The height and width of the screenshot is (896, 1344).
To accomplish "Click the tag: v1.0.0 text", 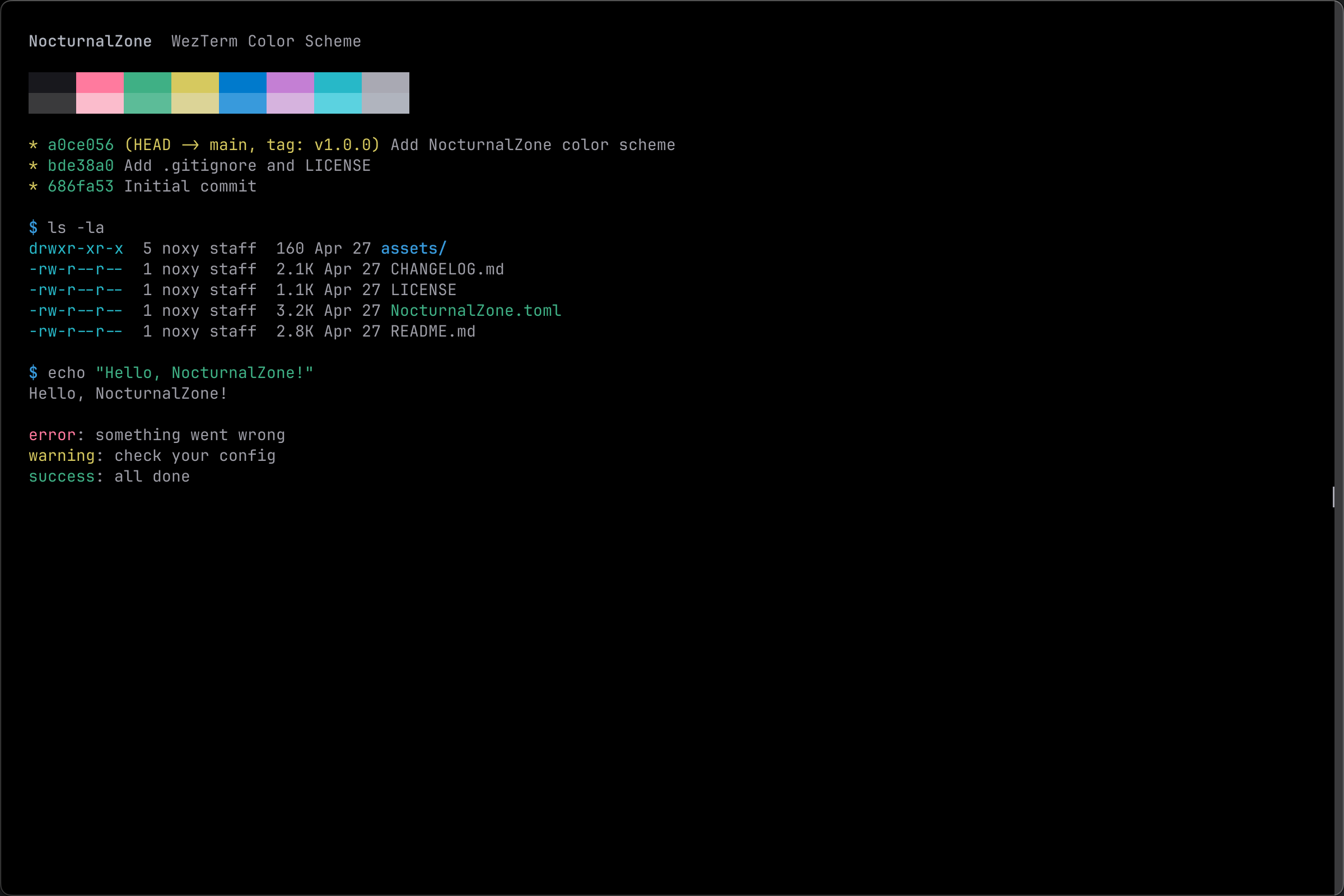I will [321, 145].
